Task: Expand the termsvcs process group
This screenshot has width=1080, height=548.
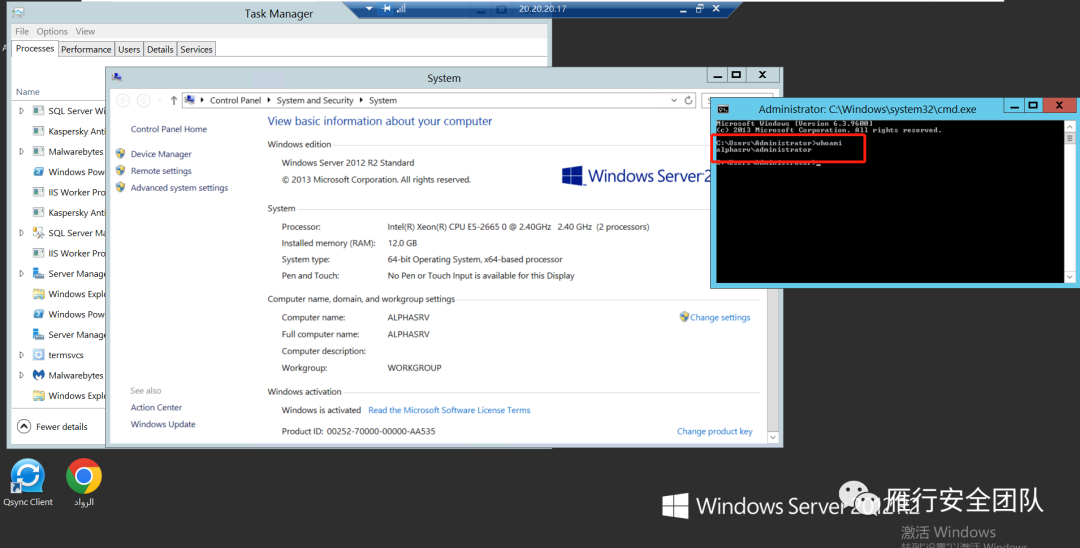Action: coord(21,355)
